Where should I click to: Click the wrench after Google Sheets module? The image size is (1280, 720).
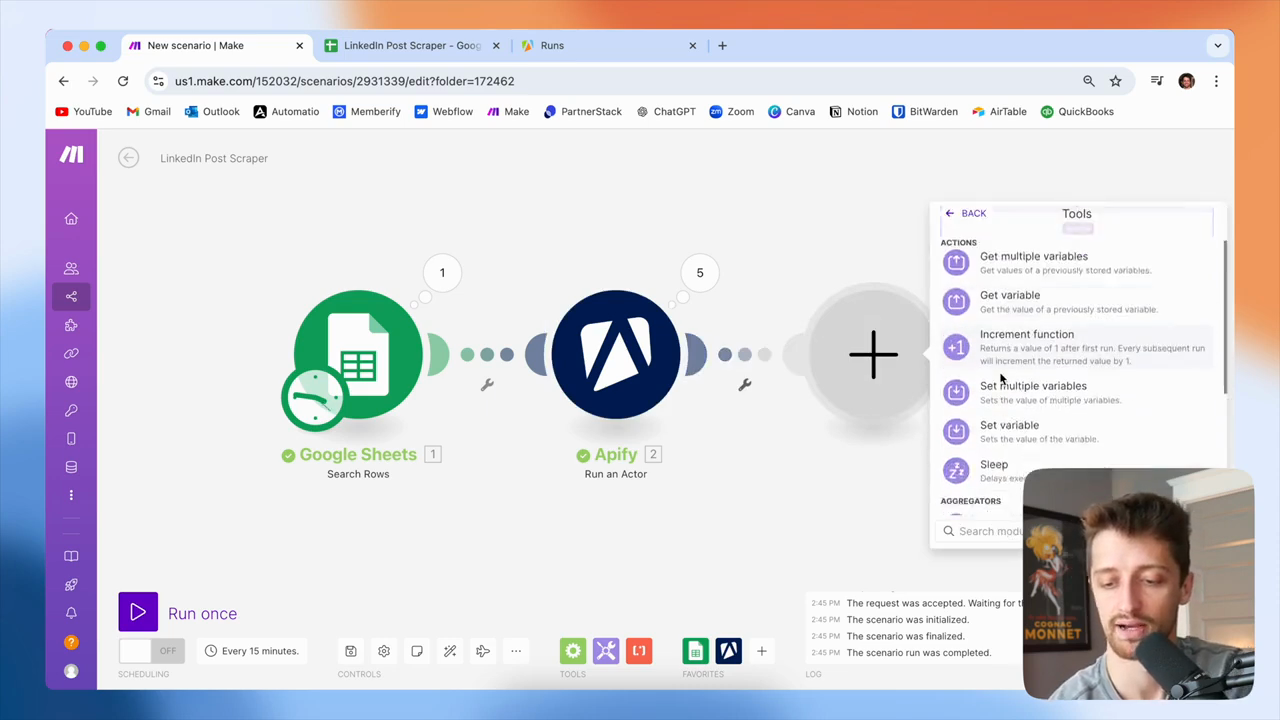pyautogui.click(x=487, y=385)
